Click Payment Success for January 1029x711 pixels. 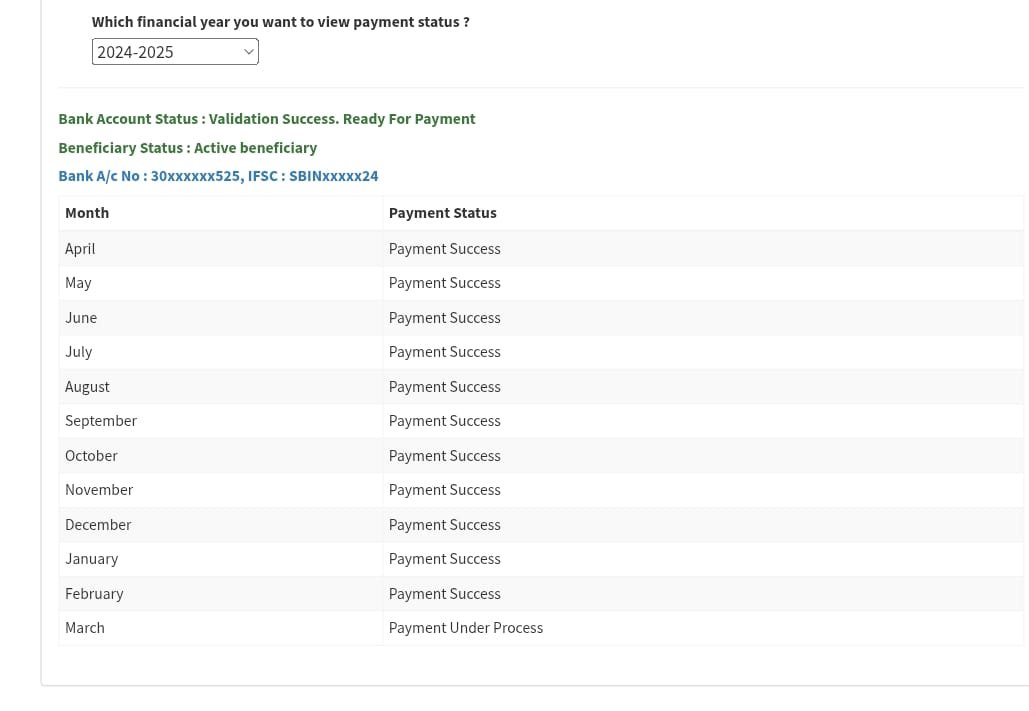[444, 559]
